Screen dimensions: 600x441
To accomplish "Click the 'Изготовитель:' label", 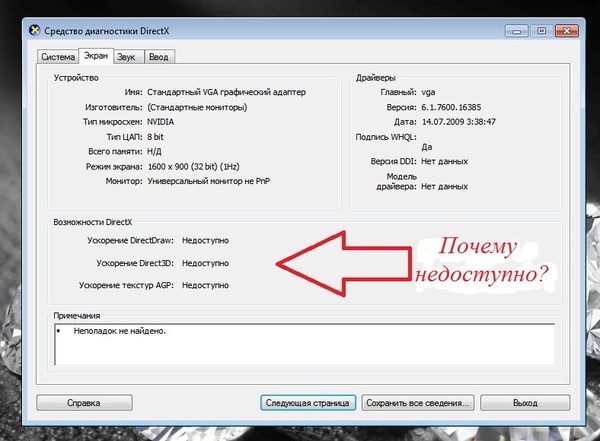I will tap(114, 107).
